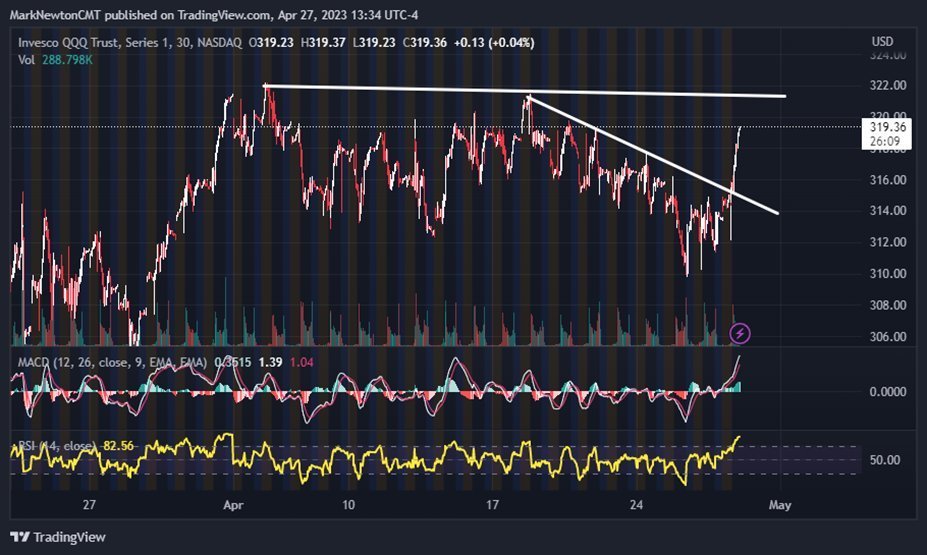This screenshot has width=927, height=555.
Task: Click the 310.00 price axis label
Action: [887, 273]
